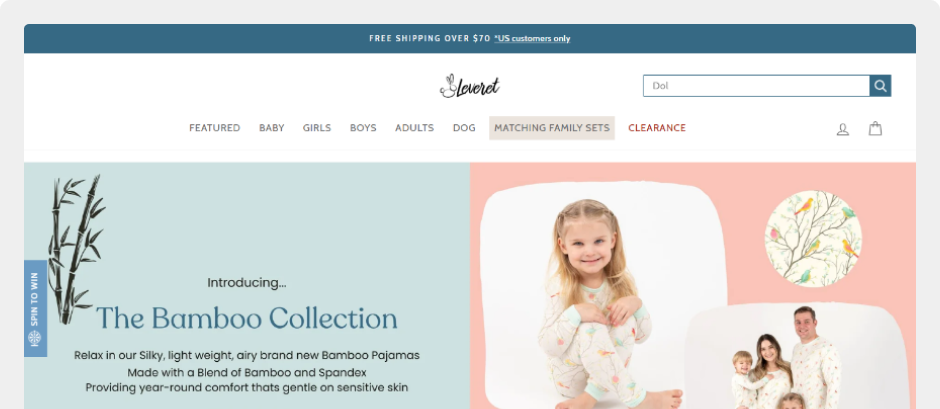Click the magnifying glass search button

click(x=880, y=86)
